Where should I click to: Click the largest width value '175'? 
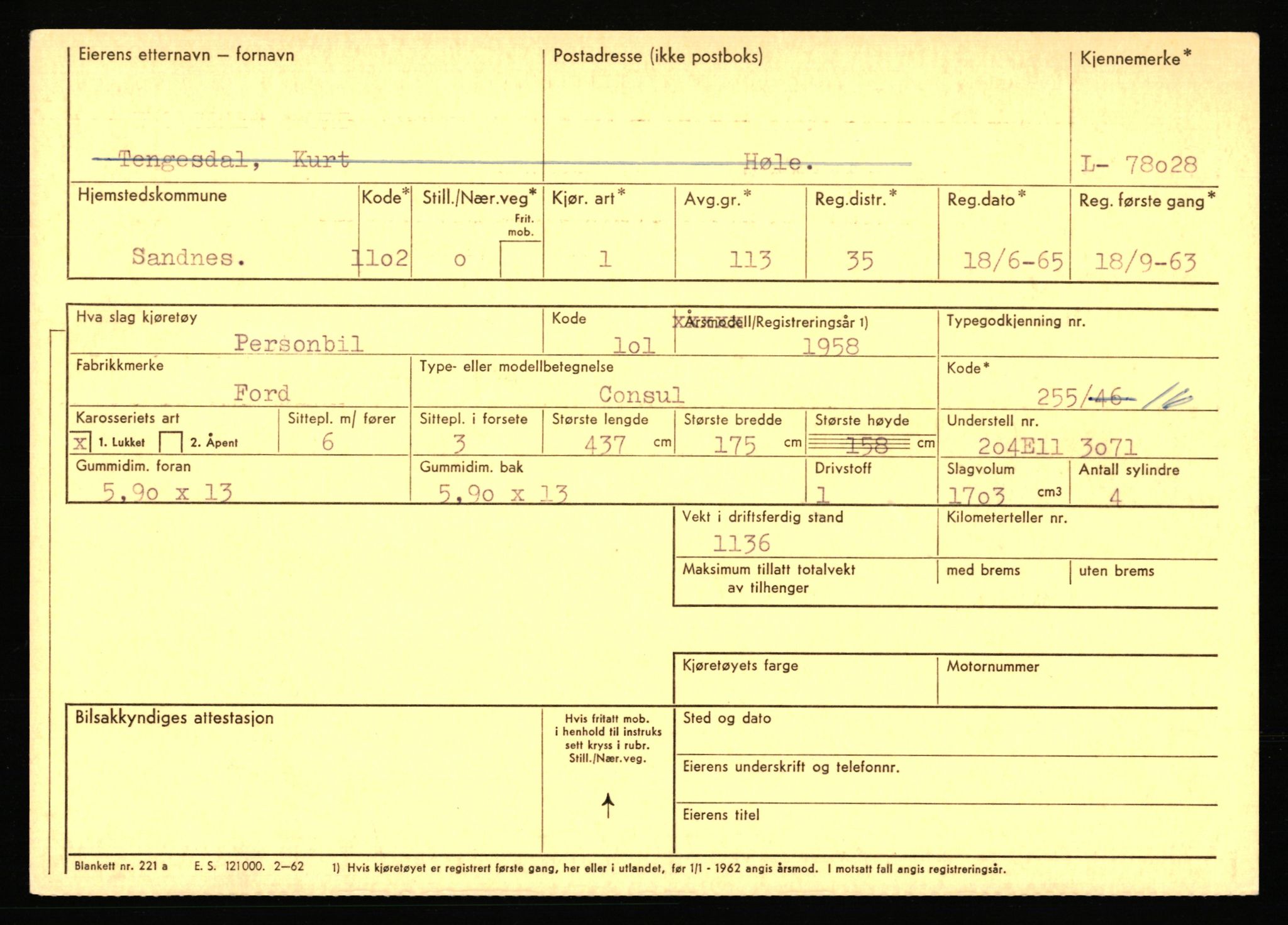click(x=735, y=446)
